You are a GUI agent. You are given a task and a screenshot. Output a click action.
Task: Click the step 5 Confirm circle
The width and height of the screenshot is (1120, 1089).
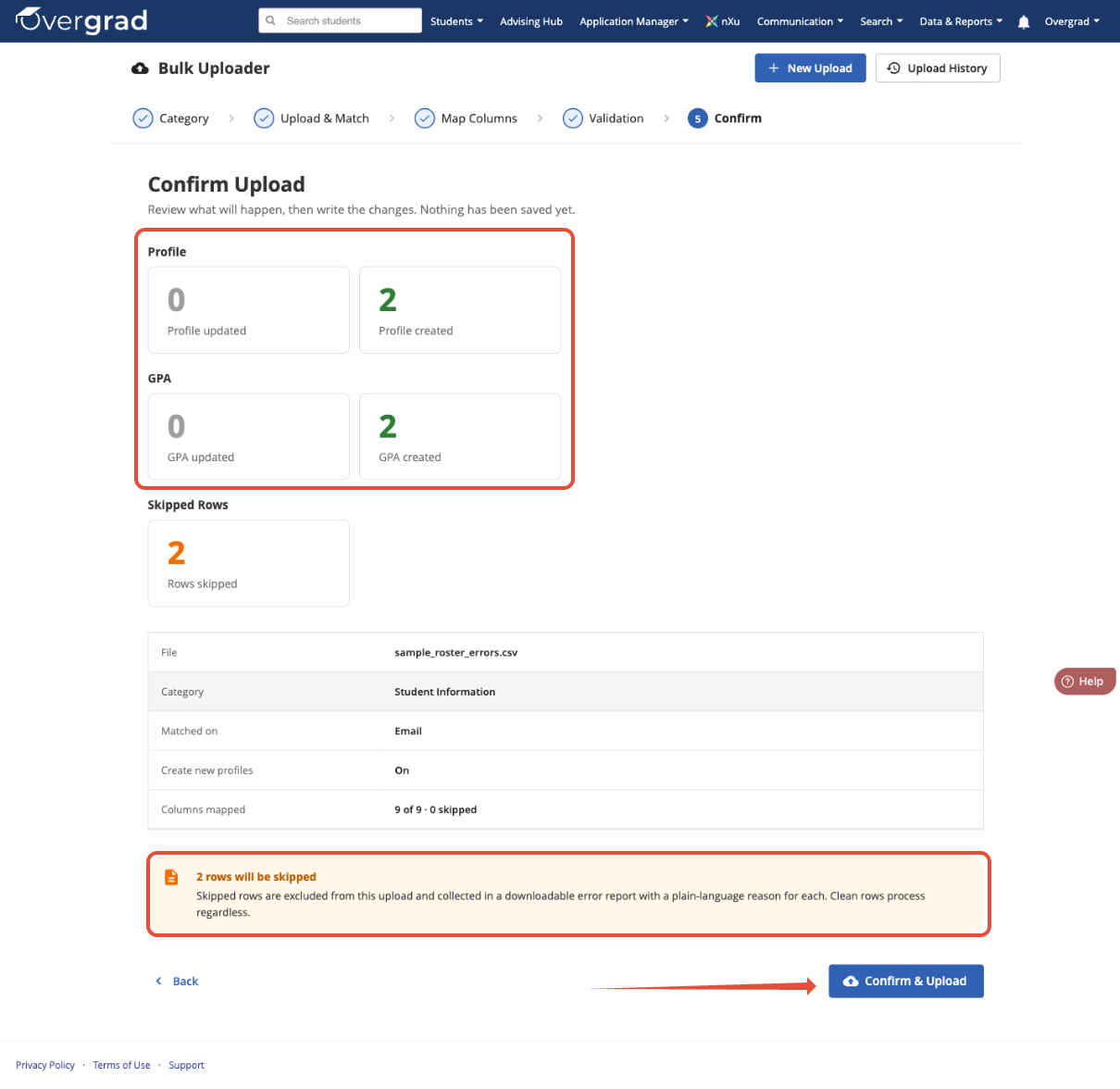point(698,119)
